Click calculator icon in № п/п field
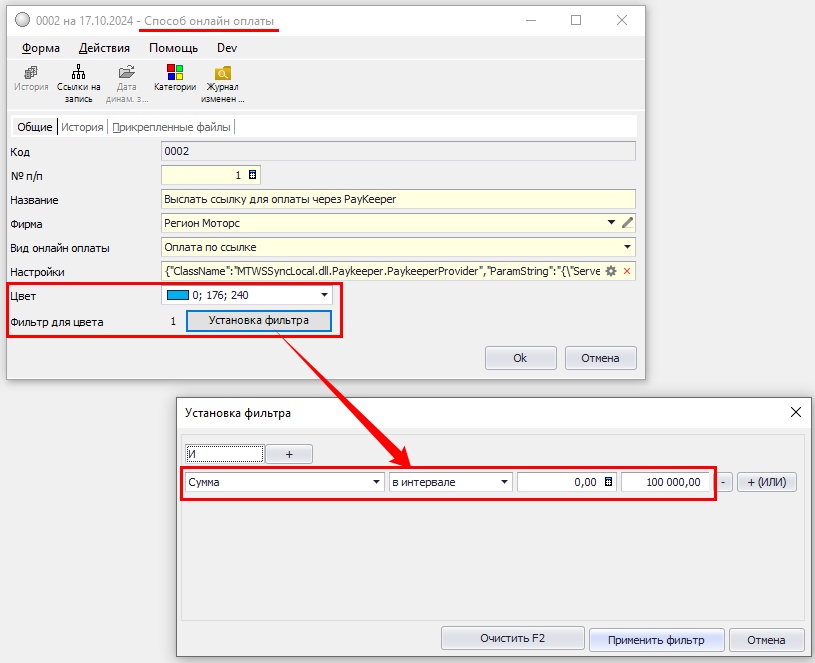The width and height of the screenshot is (815, 663). [253, 175]
